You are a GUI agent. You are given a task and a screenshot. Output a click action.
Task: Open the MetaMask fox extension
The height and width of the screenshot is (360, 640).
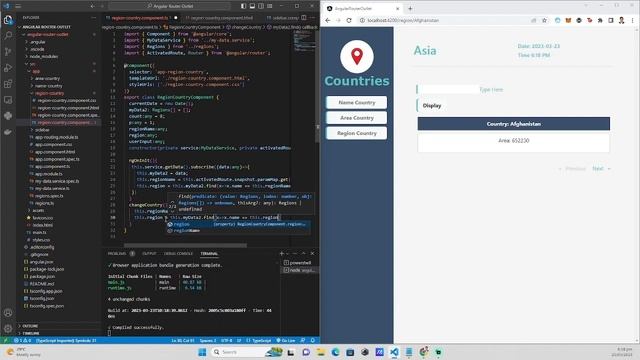coord(568,20)
